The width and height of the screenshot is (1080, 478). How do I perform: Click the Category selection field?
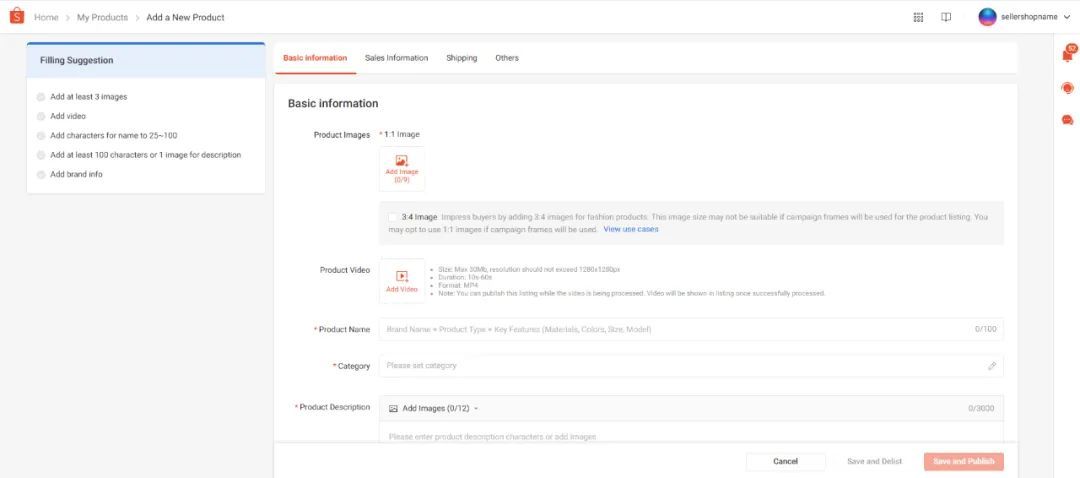coord(691,366)
